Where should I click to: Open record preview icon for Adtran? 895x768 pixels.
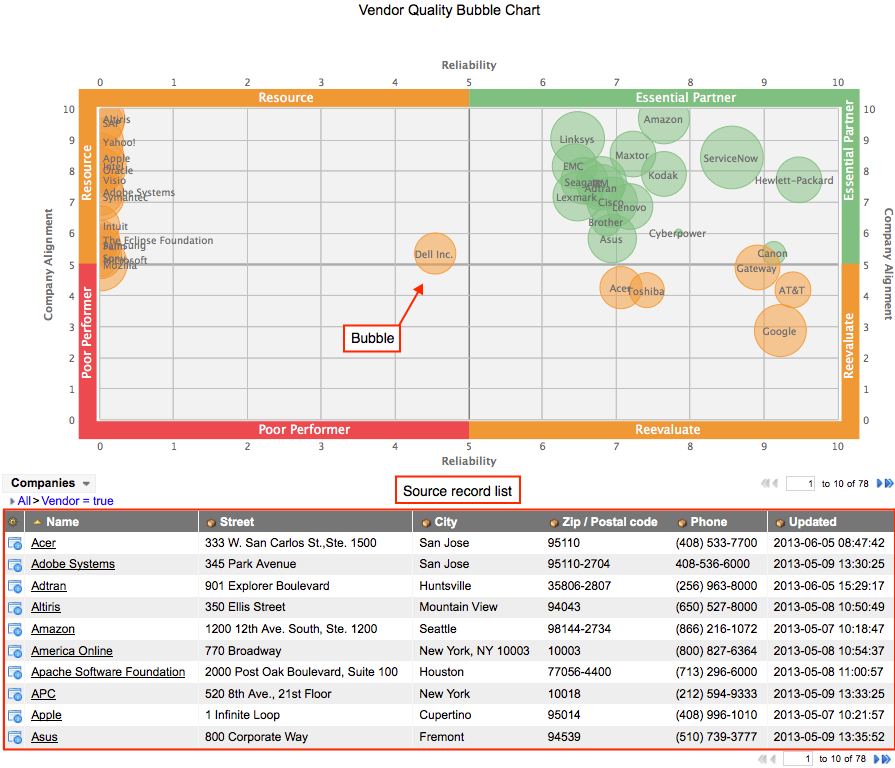click(15, 586)
